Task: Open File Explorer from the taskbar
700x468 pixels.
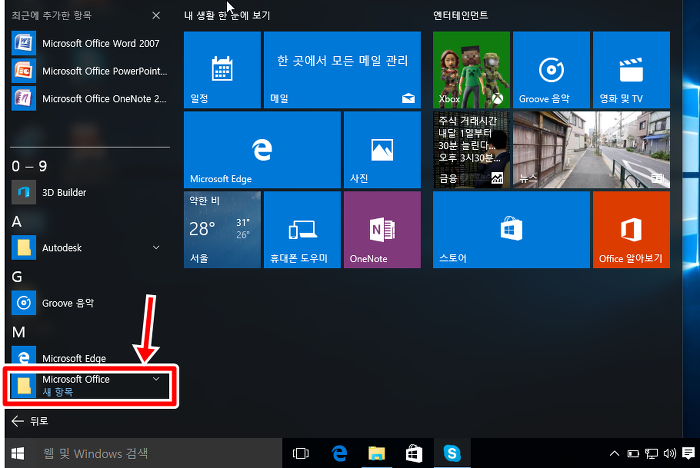Action: click(377, 454)
